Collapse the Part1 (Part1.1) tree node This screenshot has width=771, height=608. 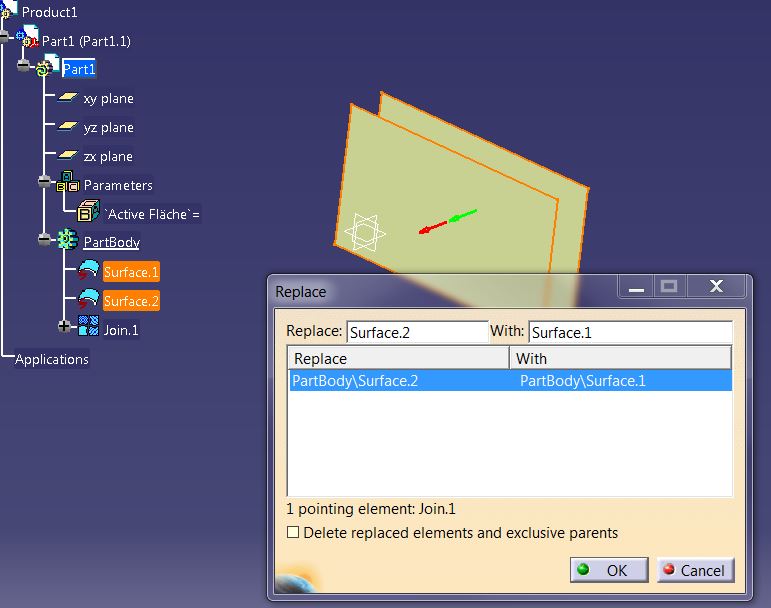[x=4, y=36]
